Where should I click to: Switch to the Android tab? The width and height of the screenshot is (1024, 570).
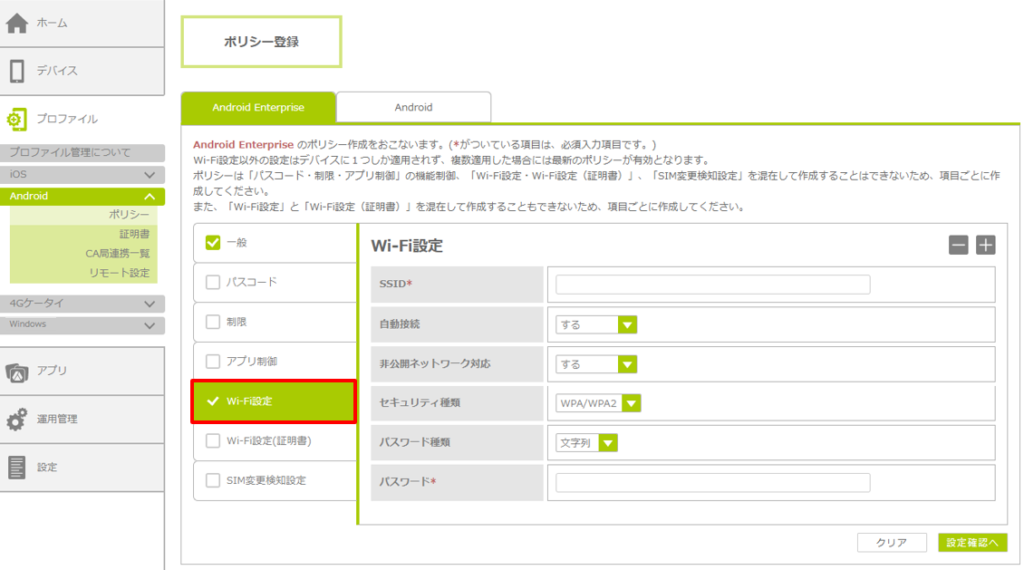413,107
